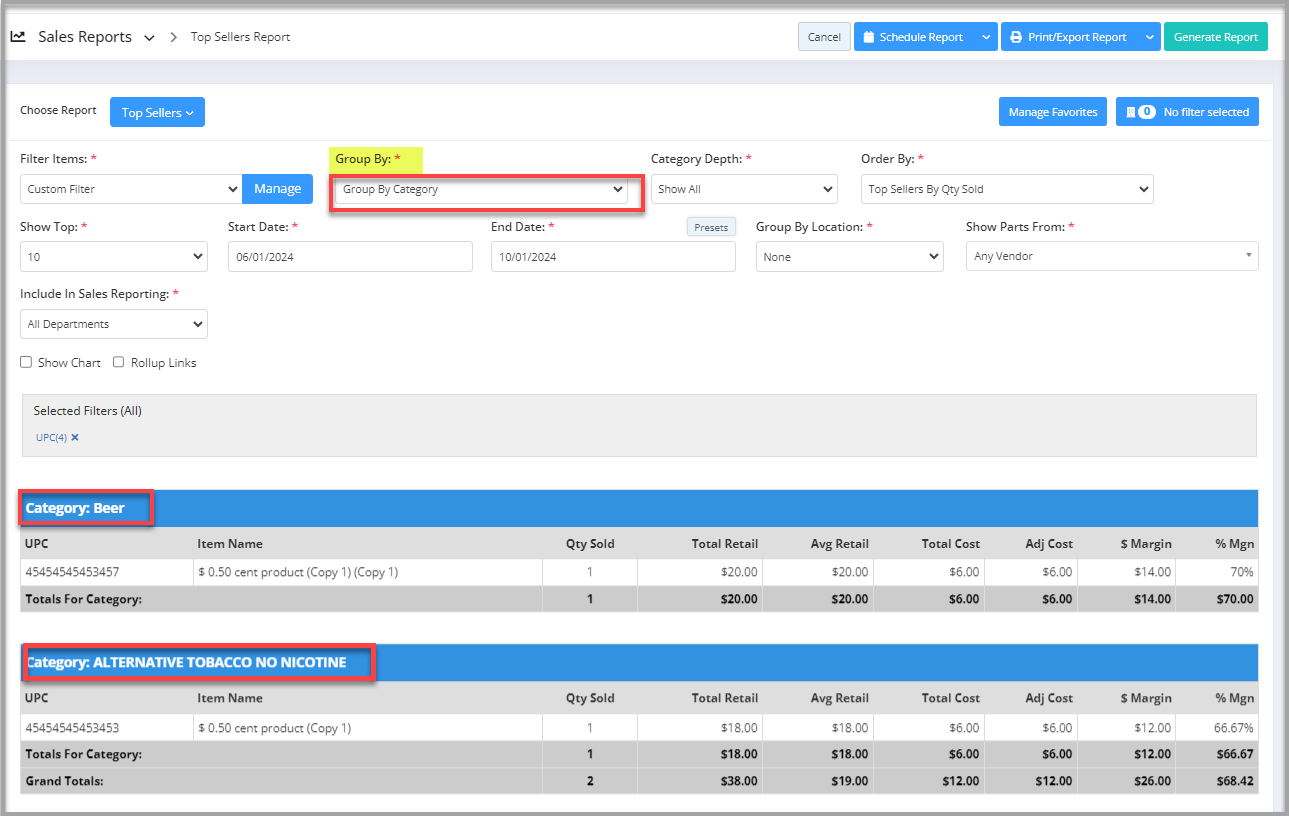The width and height of the screenshot is (1289, 816).
Task: Click the End Date field
Action: click(613, 257)
